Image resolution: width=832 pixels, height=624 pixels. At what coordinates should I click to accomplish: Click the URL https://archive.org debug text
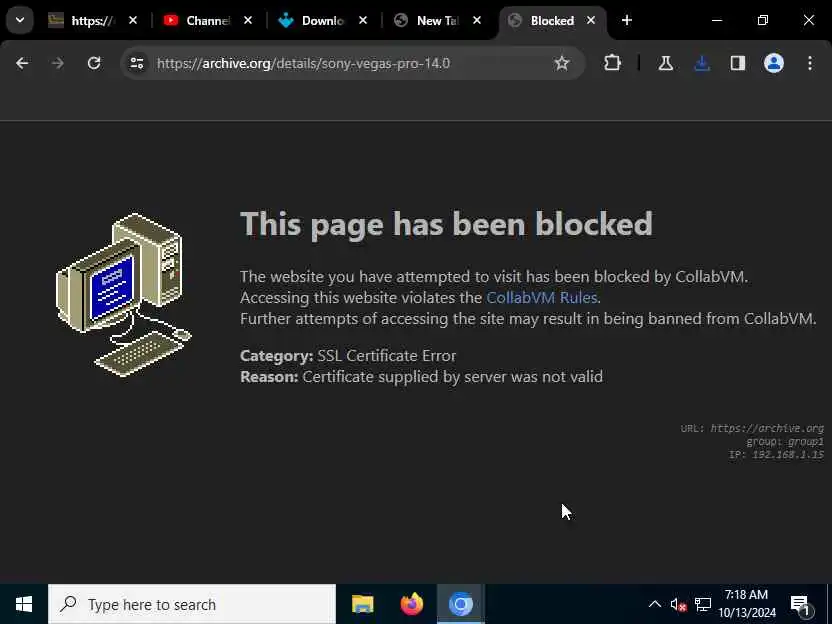pos(752,428)
